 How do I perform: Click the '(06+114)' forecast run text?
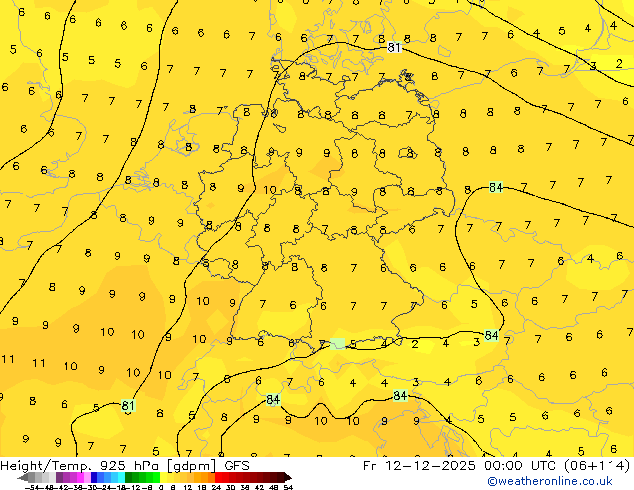[598, 466]
